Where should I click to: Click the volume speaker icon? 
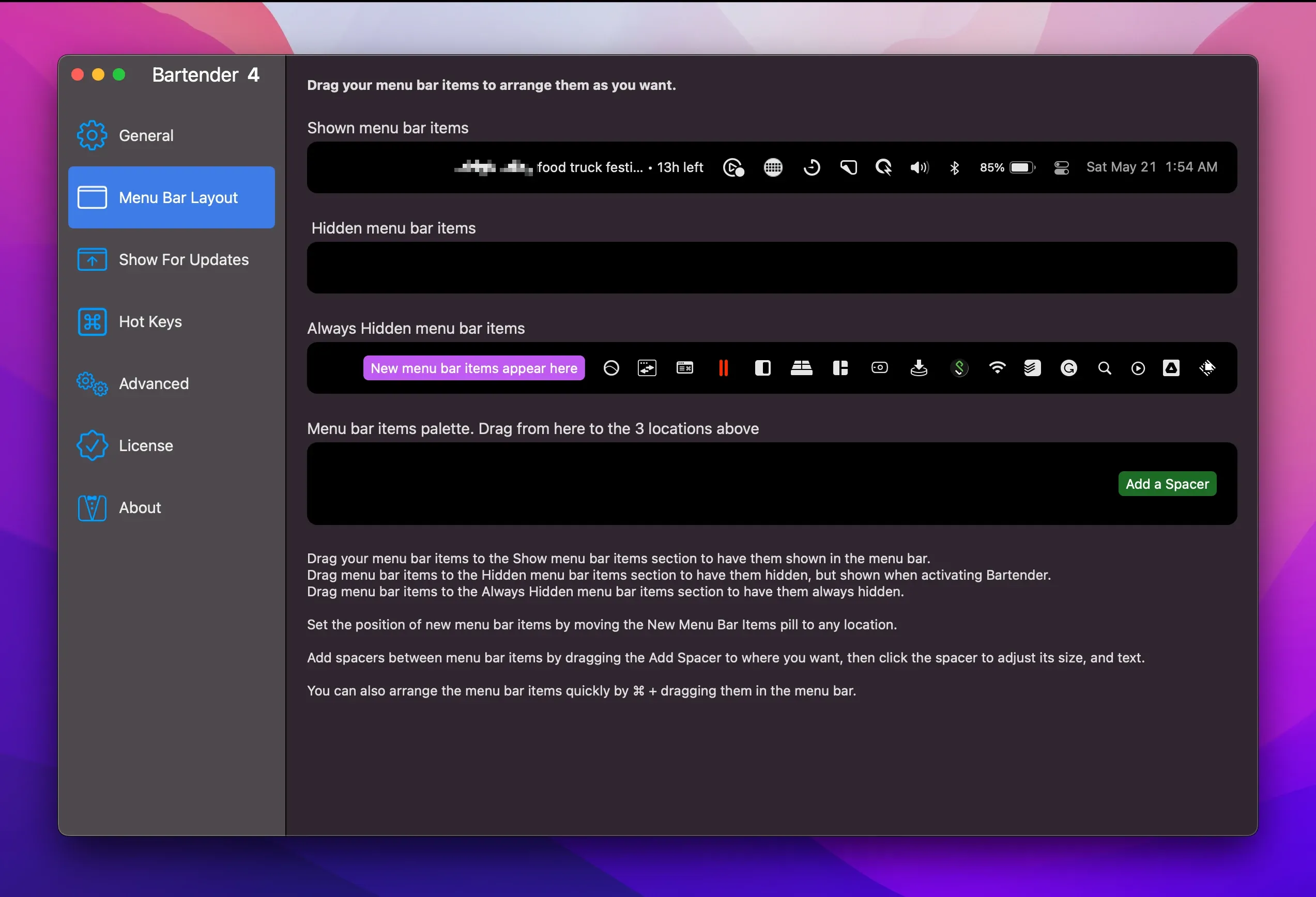(x=919, y=167)
